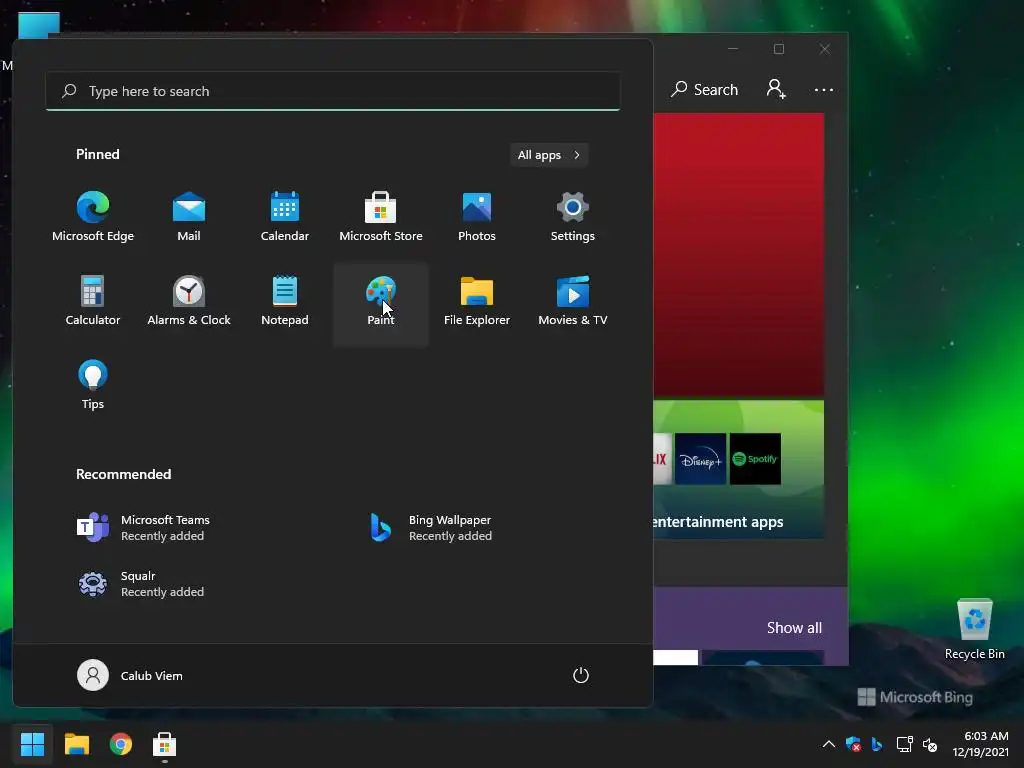Click Search in the Microsoft Store window
The width and height of the screenshot is (1024, 768).
tap(704, 89)
